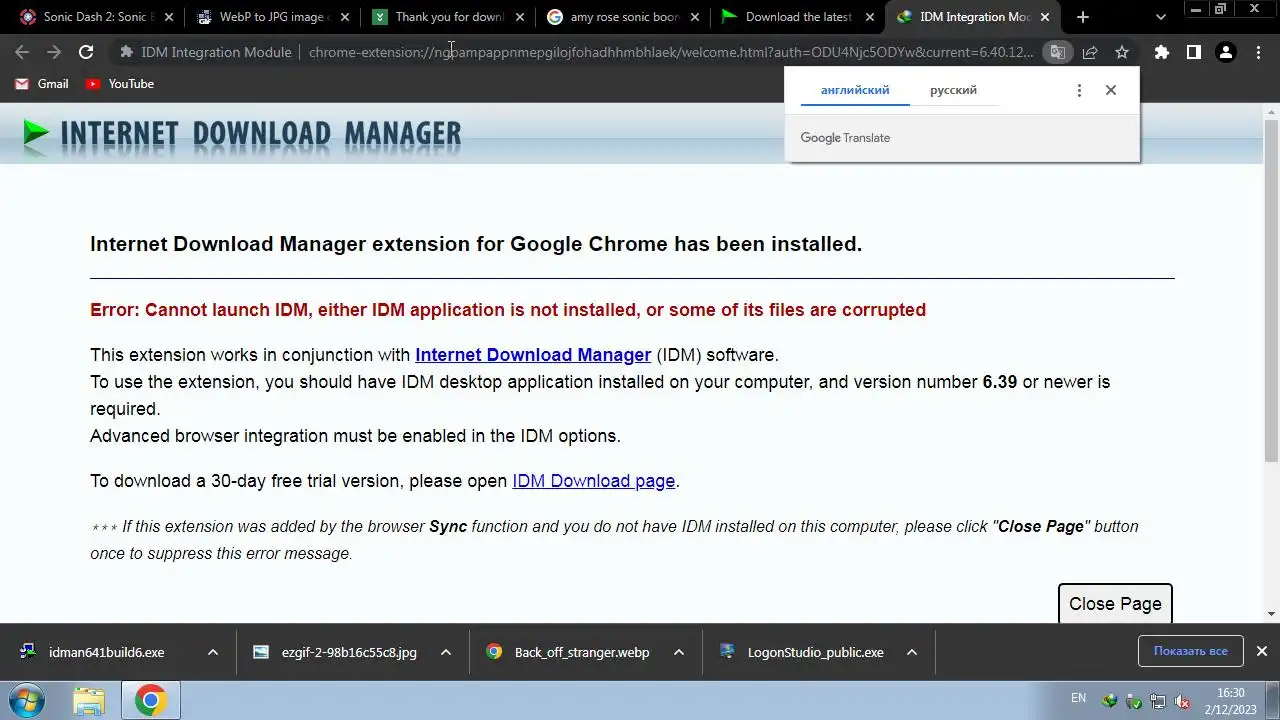
Task: Go back to the previous page
Action: [x=22, y=52]
